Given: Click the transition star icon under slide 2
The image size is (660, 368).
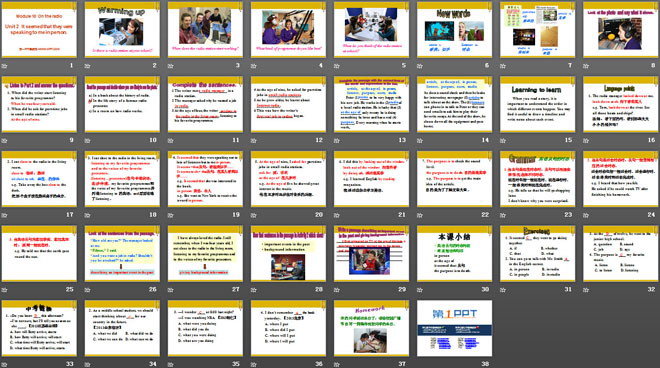Looking at the screenshot, I should 88,66.
